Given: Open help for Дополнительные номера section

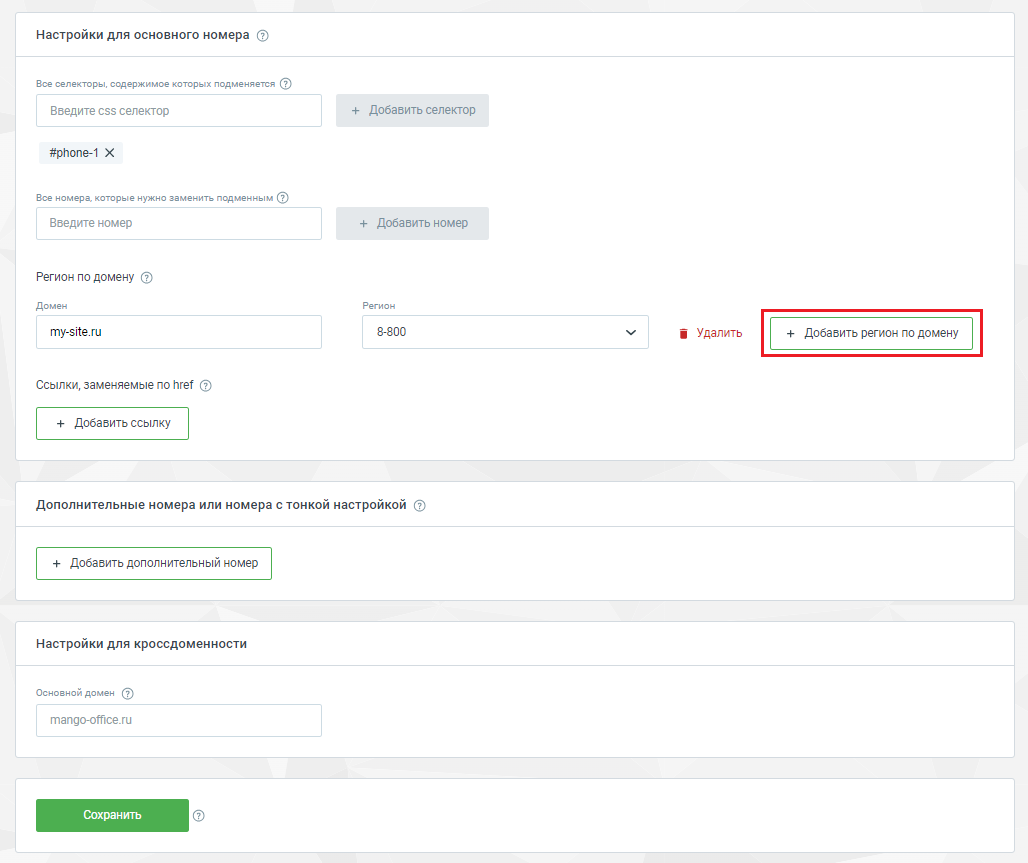Looking at the screenshot, I should pos(420,506).
